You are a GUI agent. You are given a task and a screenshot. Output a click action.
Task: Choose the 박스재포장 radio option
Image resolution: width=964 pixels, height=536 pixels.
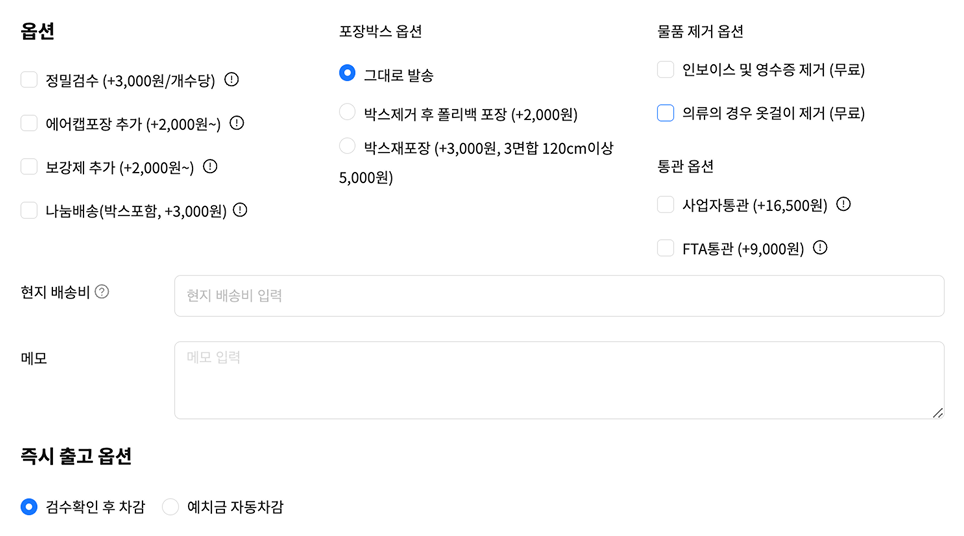(347, 146)
